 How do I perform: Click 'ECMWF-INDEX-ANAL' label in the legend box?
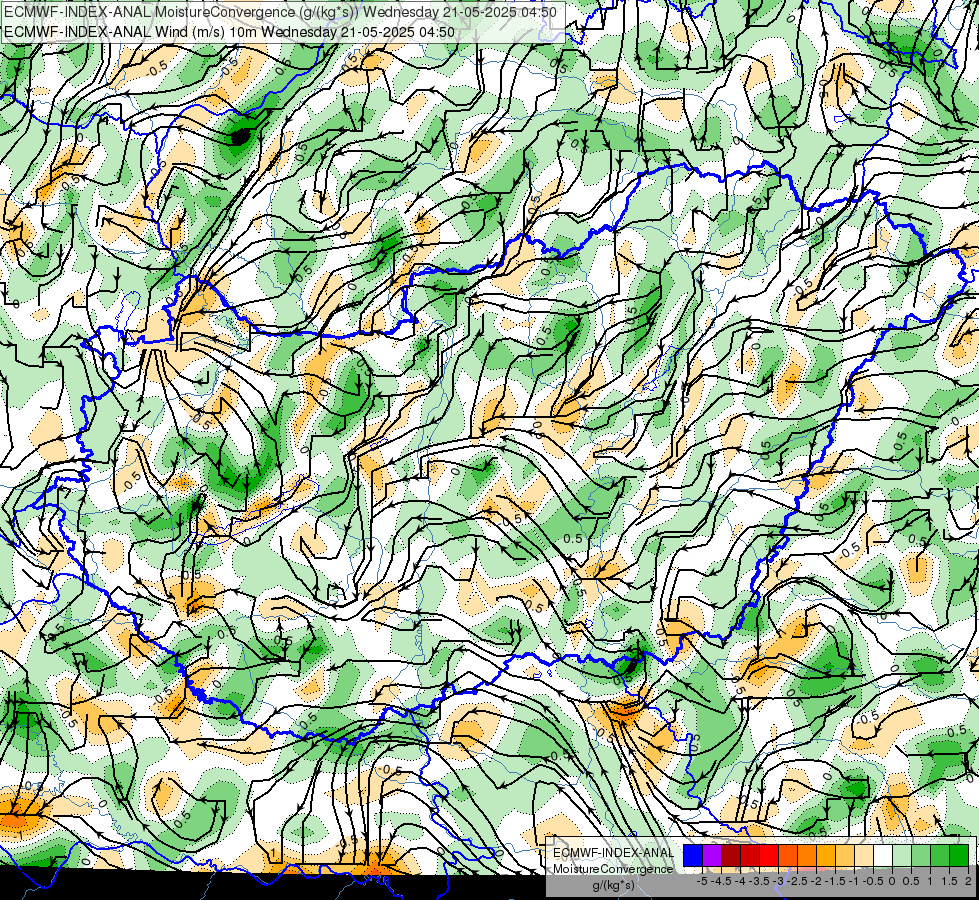(613, 853)
